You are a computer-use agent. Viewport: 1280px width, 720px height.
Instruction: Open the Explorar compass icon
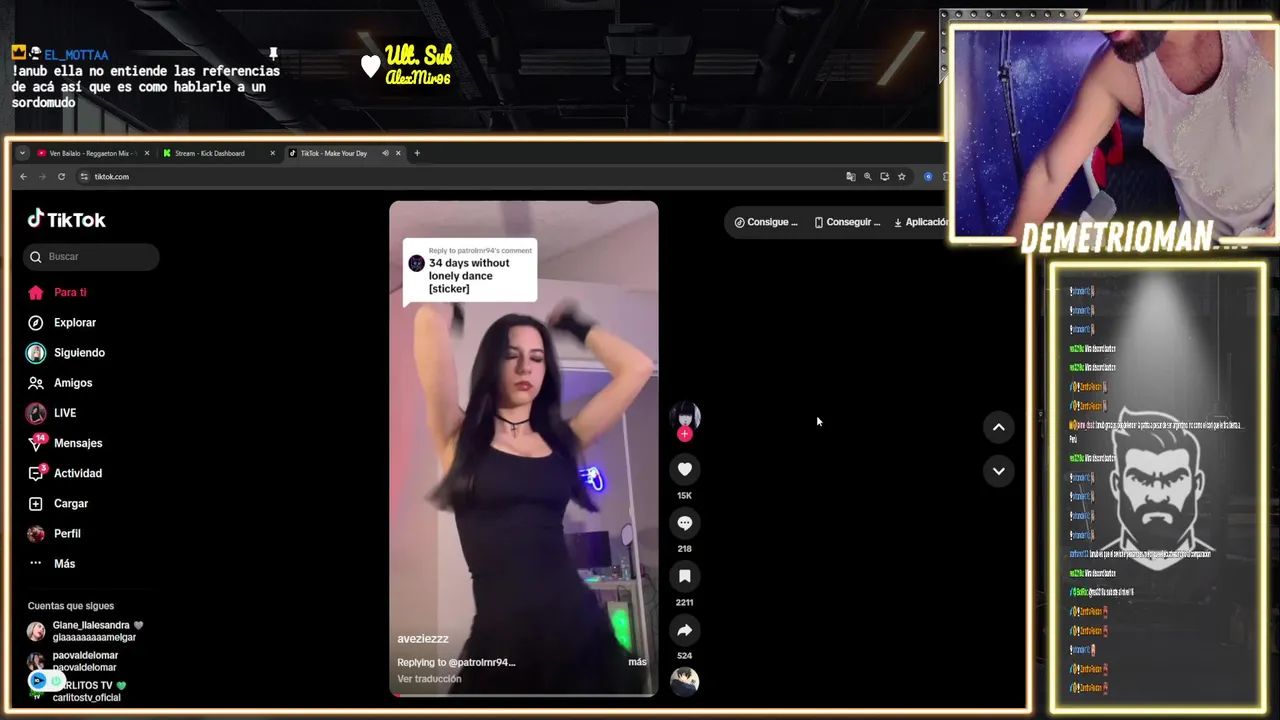tap(36, 323)
